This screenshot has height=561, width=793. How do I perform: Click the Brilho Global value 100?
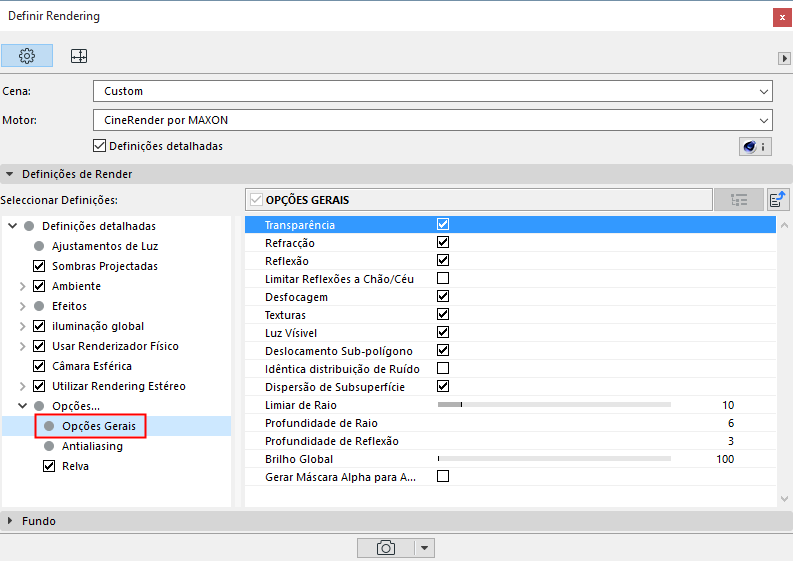click(x=725, y=459)
